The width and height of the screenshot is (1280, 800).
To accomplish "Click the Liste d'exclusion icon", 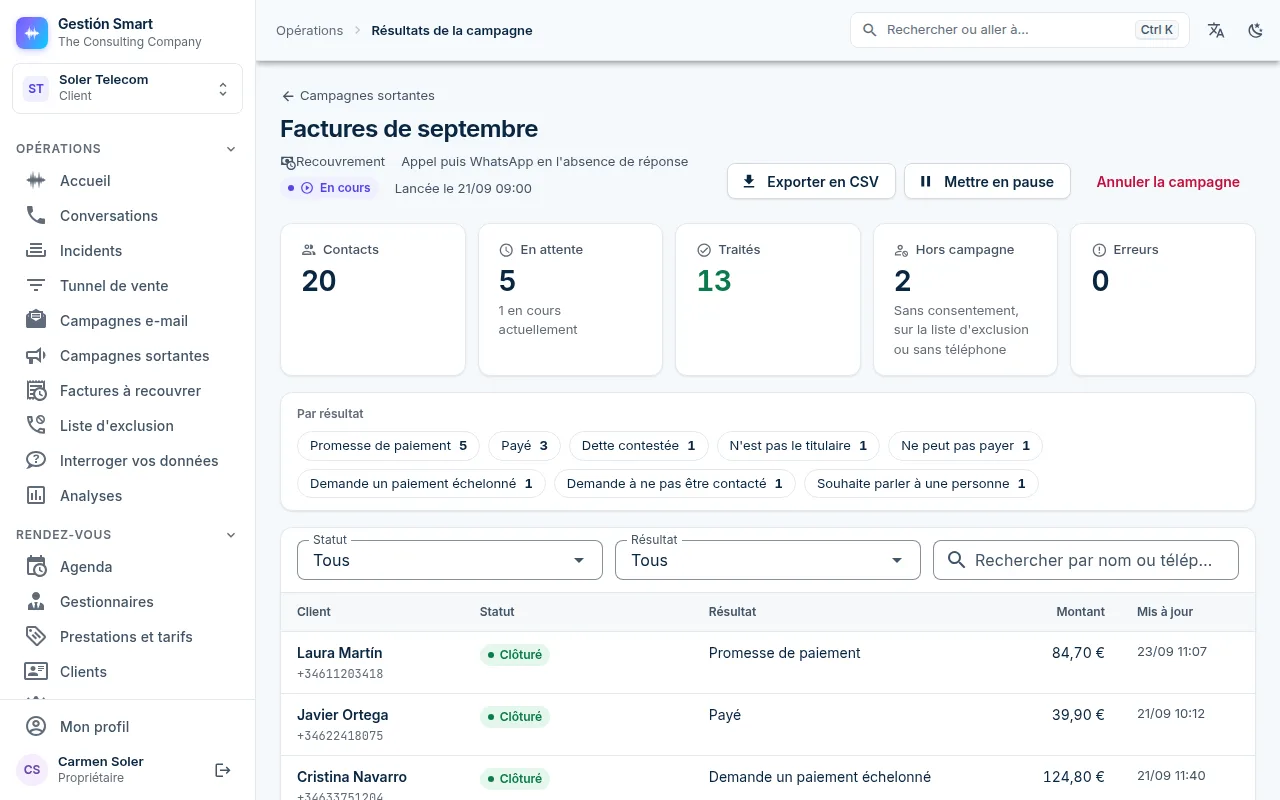I will (x=36, y=426).
